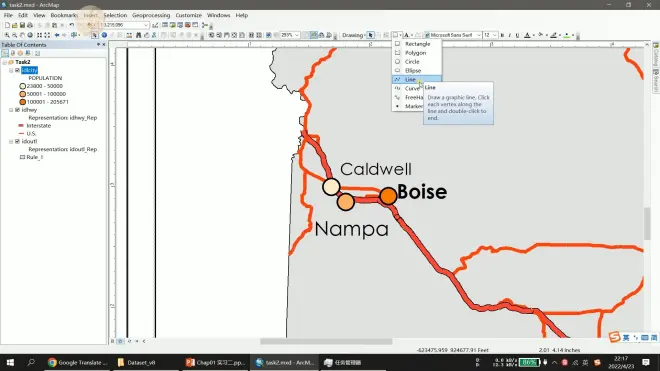Click the Bold text formatting icon
660x371 pixels.
(x=502, y=35)
